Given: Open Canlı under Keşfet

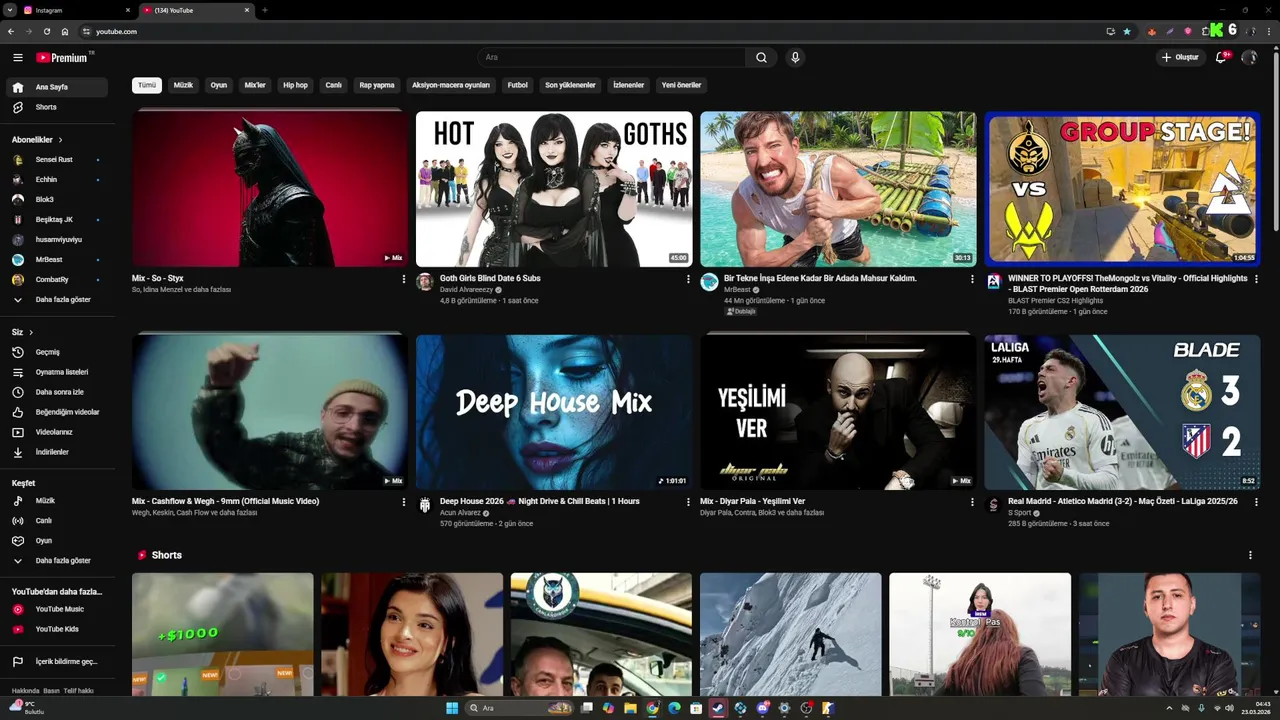Looking at the screenshot, I should [x=58, y=520].
